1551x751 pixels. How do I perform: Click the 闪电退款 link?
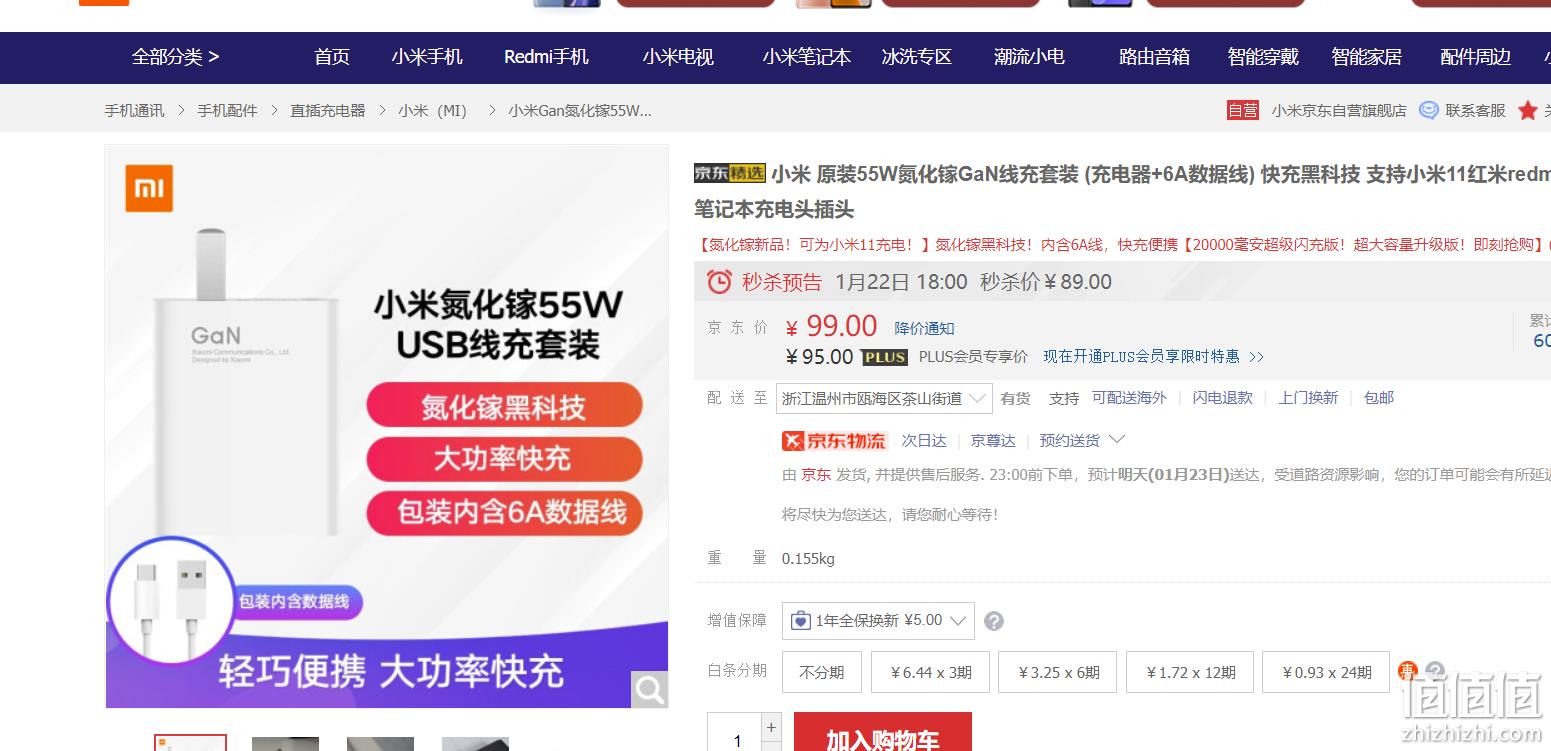(x=1222, y=398)
